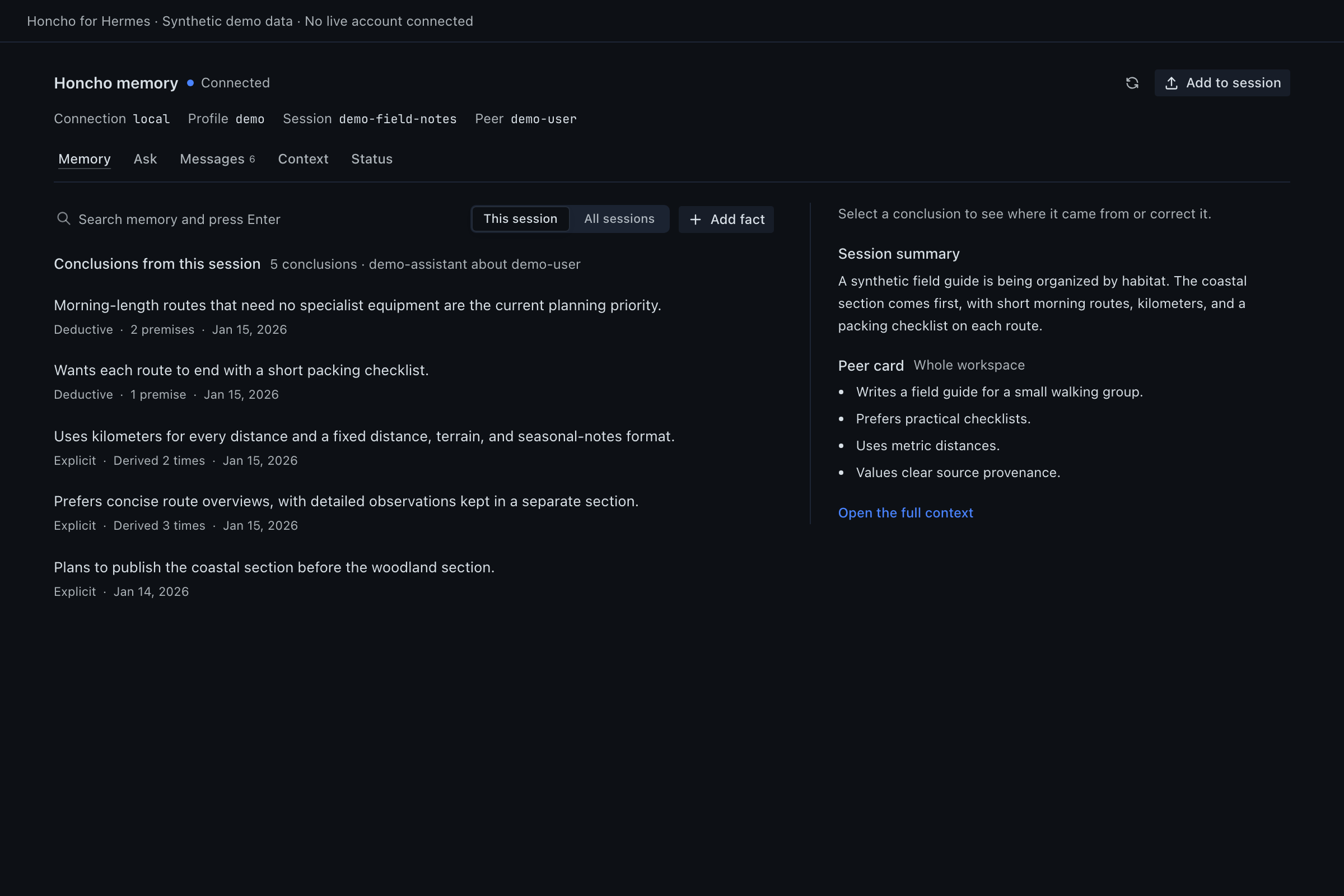Switch to the Ask tab
Screen dimensions: 1344x896
[145, 159]
